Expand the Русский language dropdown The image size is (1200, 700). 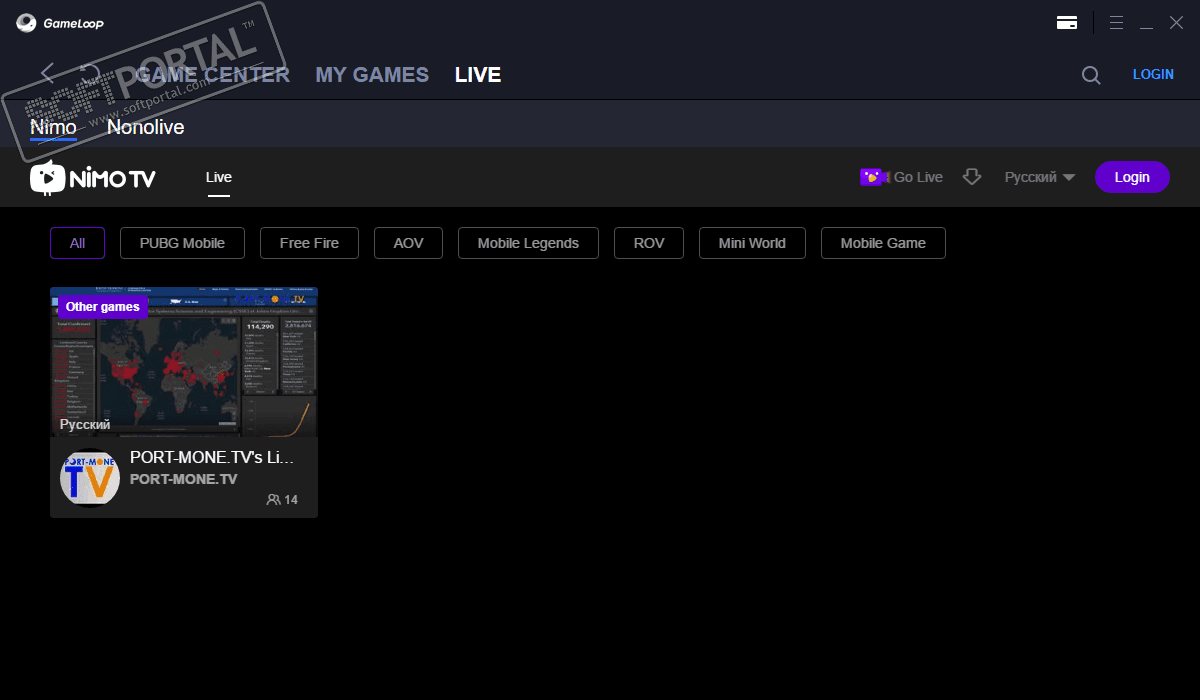pos(1040,177)
